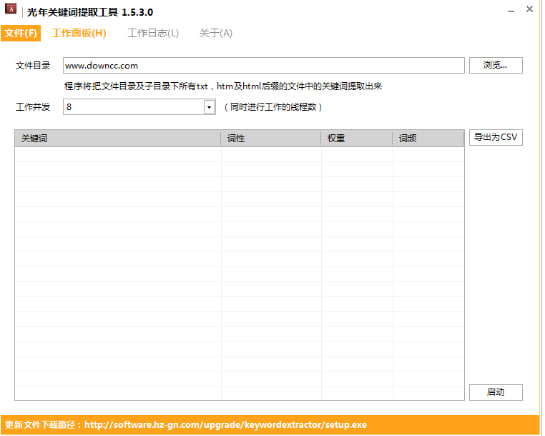The width and height of the screenshot is (545, 436).
Task: Minimize the window
Action: pos(511,11)
